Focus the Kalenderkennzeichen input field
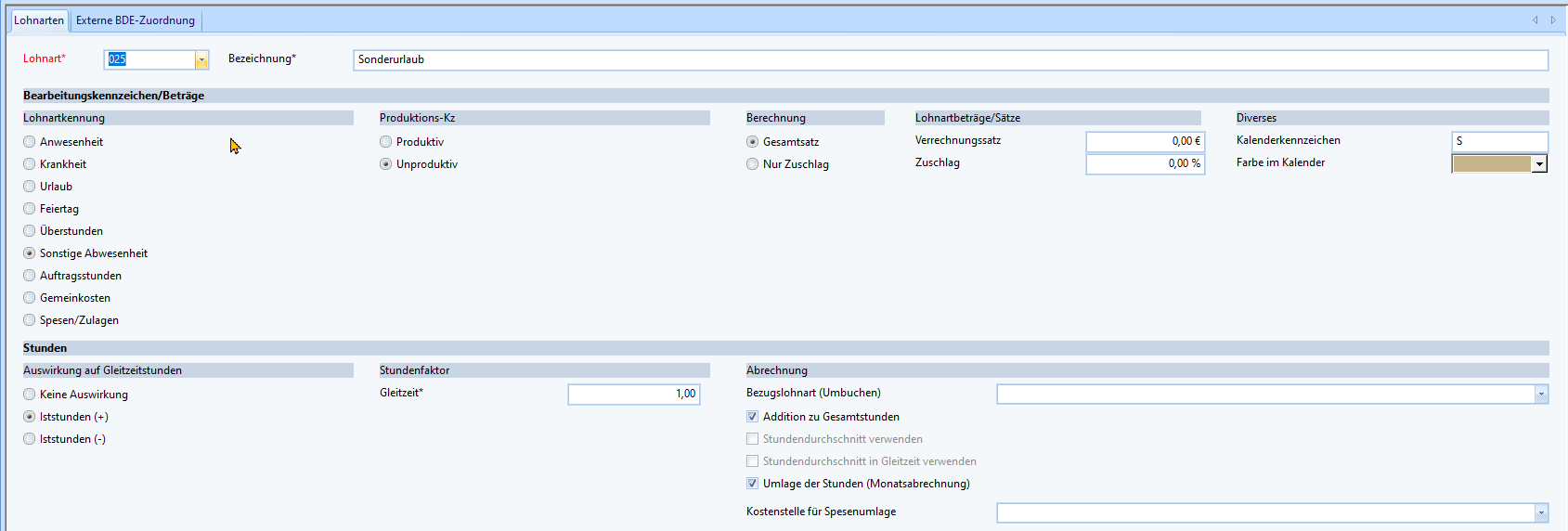 tap(1498, 141)
